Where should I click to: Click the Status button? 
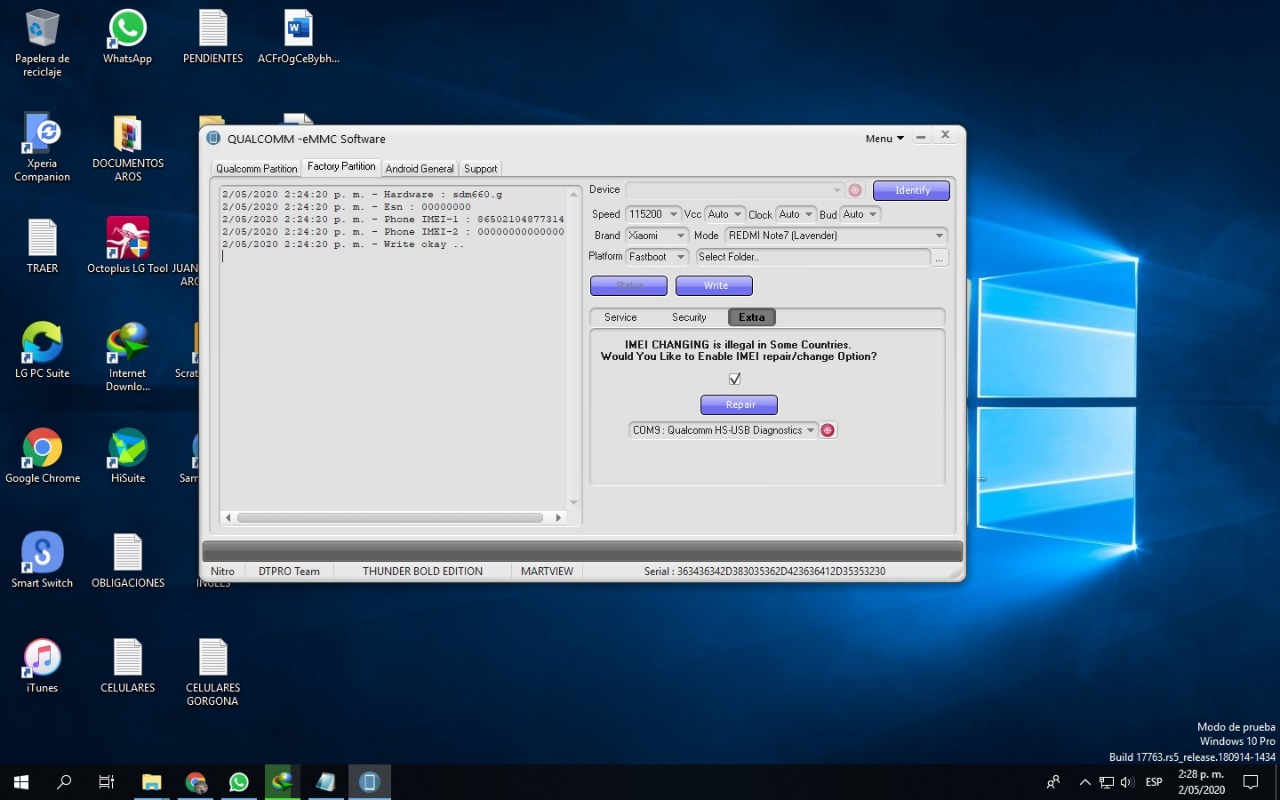click(x=629, y=286)
